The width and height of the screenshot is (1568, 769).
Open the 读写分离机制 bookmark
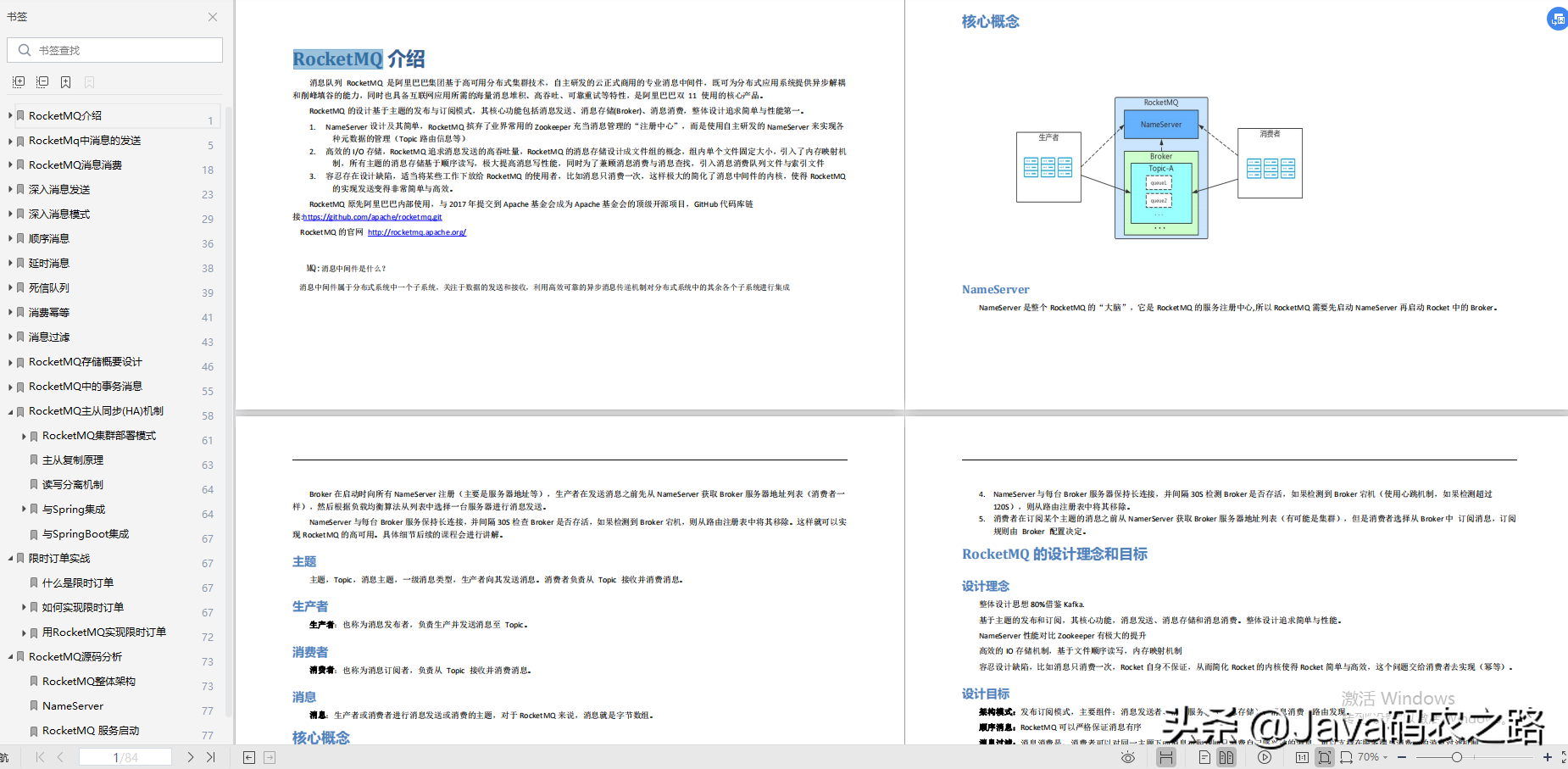pyautogui.click(x=73, y=485)
